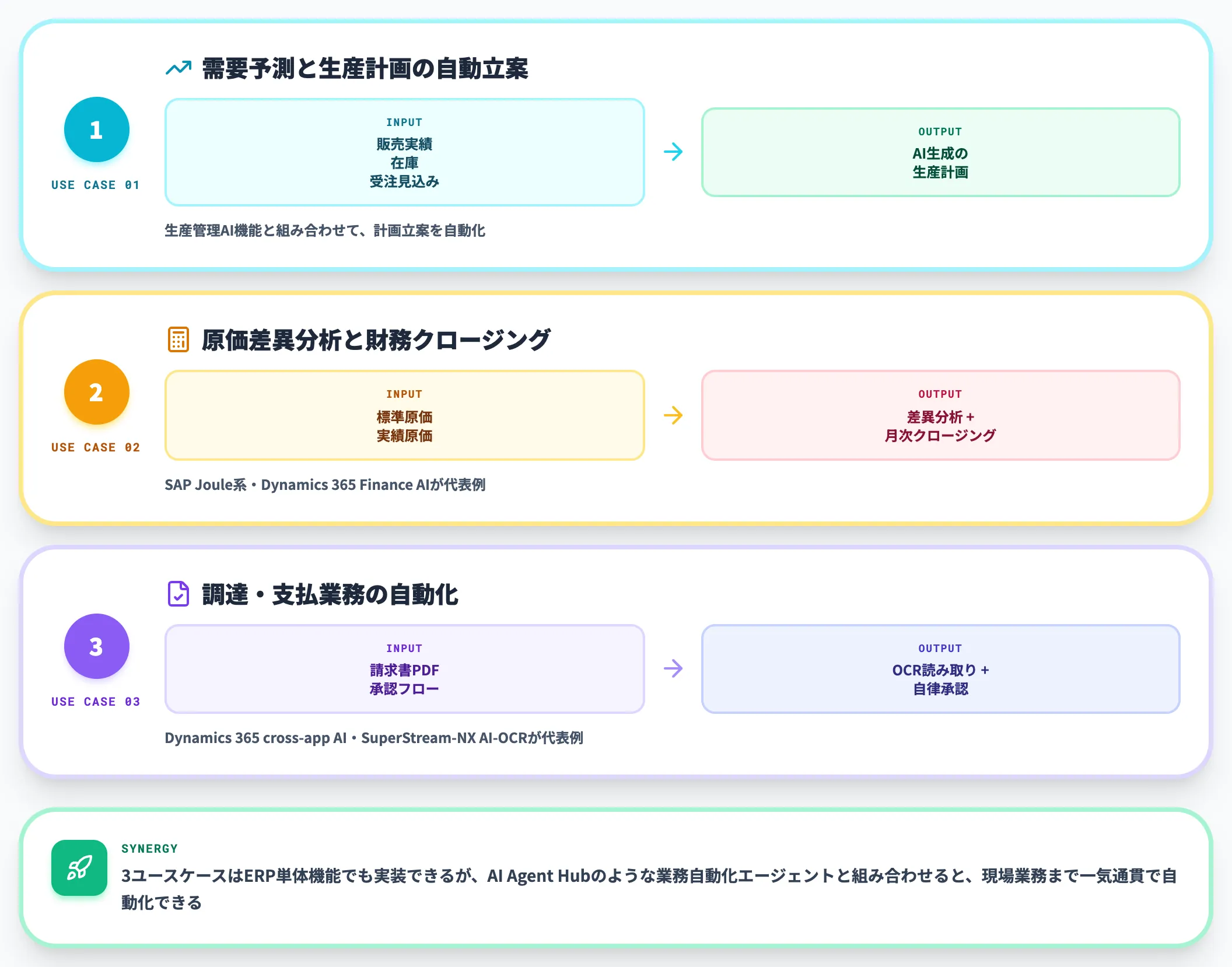The width and height of the screenshot is (1232, 967).
Task: Click the green rocket icon in Synergy card
Action: (79, 868)
